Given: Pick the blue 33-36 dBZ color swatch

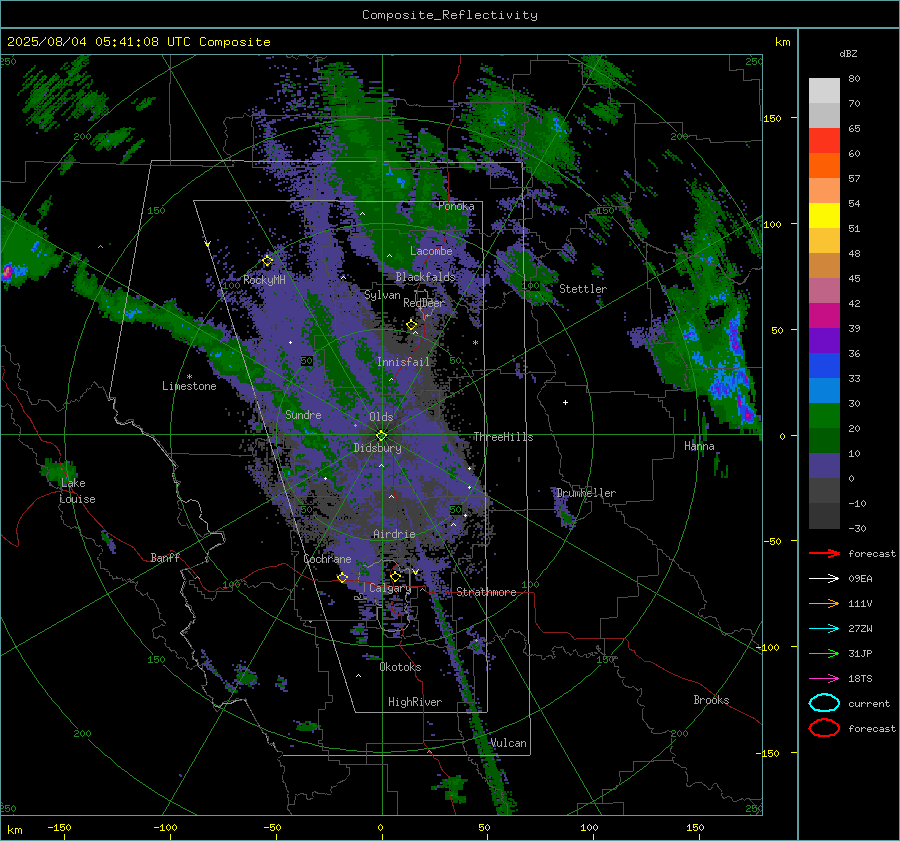Looking at the screenshot, I should 824,366.
